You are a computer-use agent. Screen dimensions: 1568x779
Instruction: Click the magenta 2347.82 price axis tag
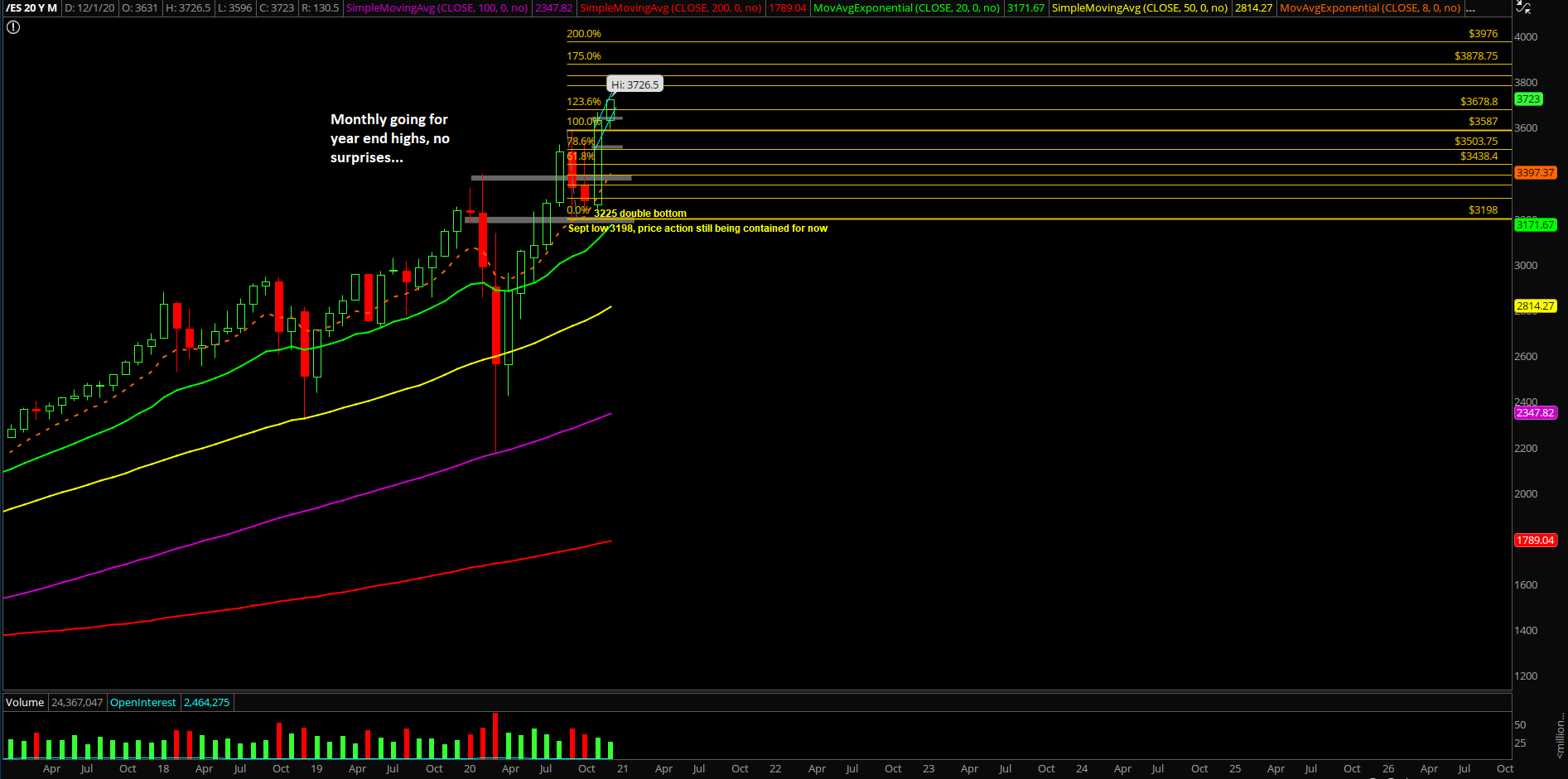coord(1535,412)
